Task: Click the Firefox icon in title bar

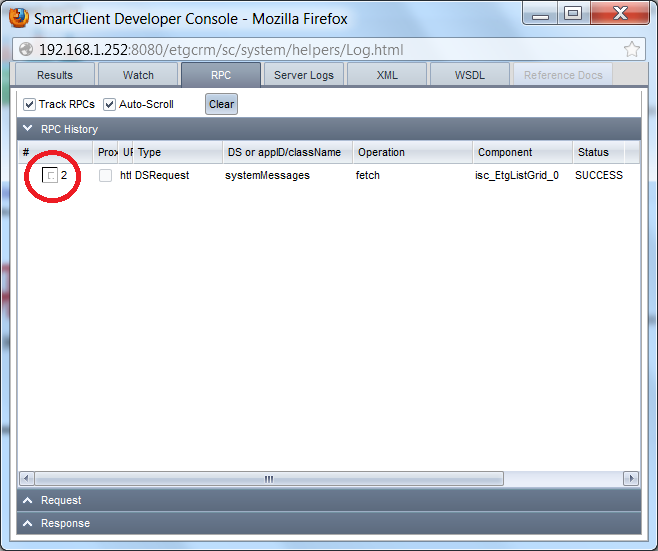Action: click(x=19, y=15)
